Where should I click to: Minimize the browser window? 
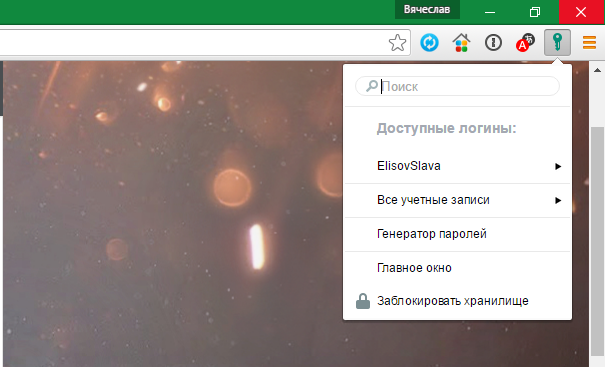coord(490,12)
